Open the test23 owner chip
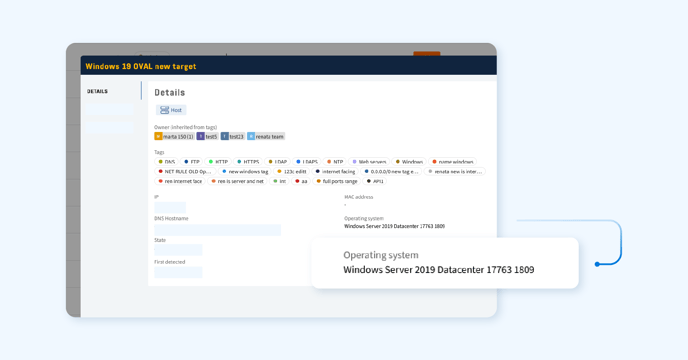 pos(233,137)
